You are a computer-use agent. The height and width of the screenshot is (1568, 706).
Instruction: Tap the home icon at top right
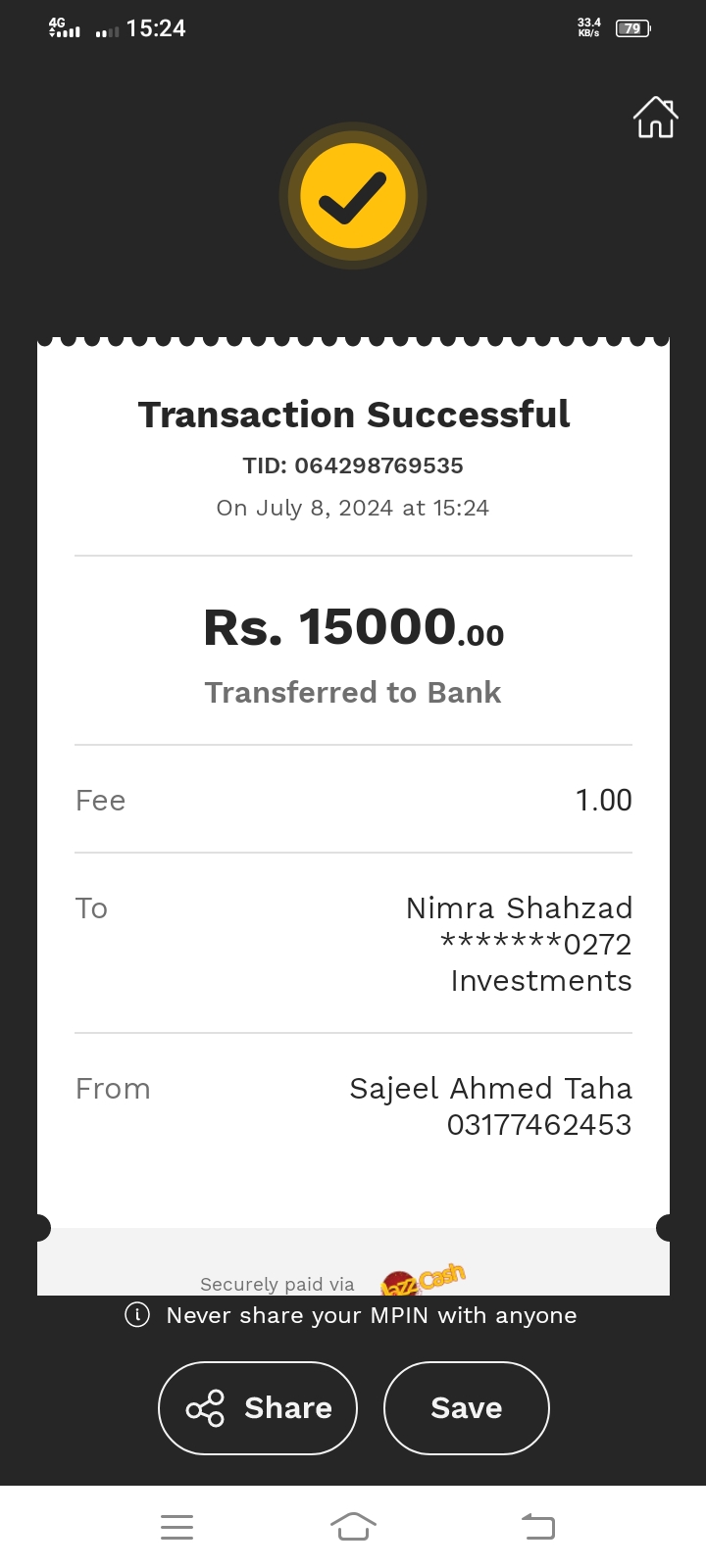[x=655, y=118]
